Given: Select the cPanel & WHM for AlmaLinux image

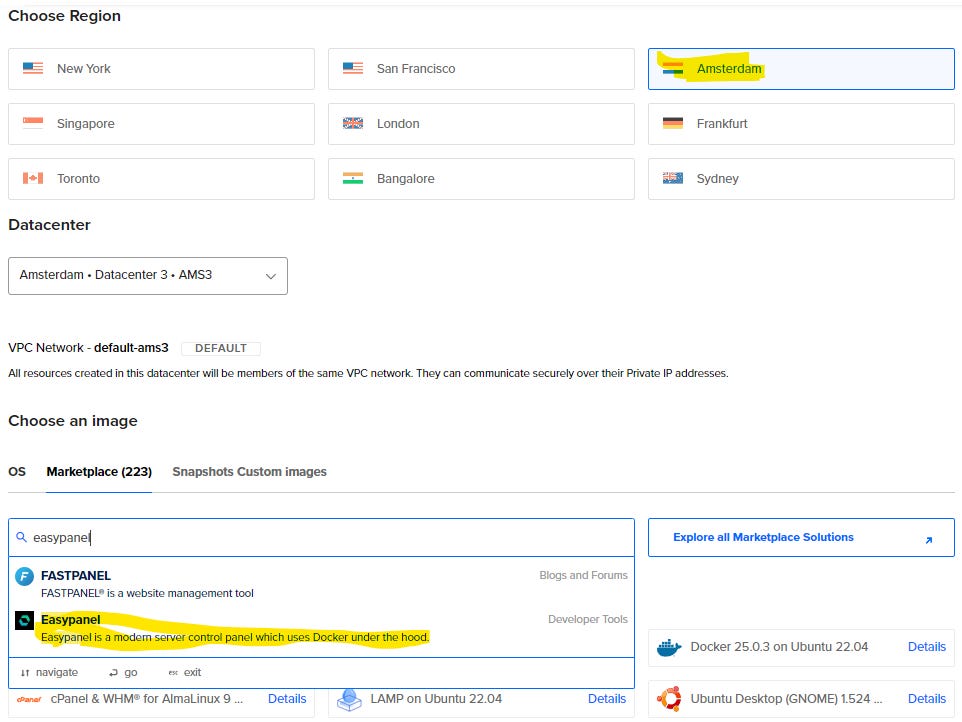Looking at the screenshot, I should tap(161, 703).
